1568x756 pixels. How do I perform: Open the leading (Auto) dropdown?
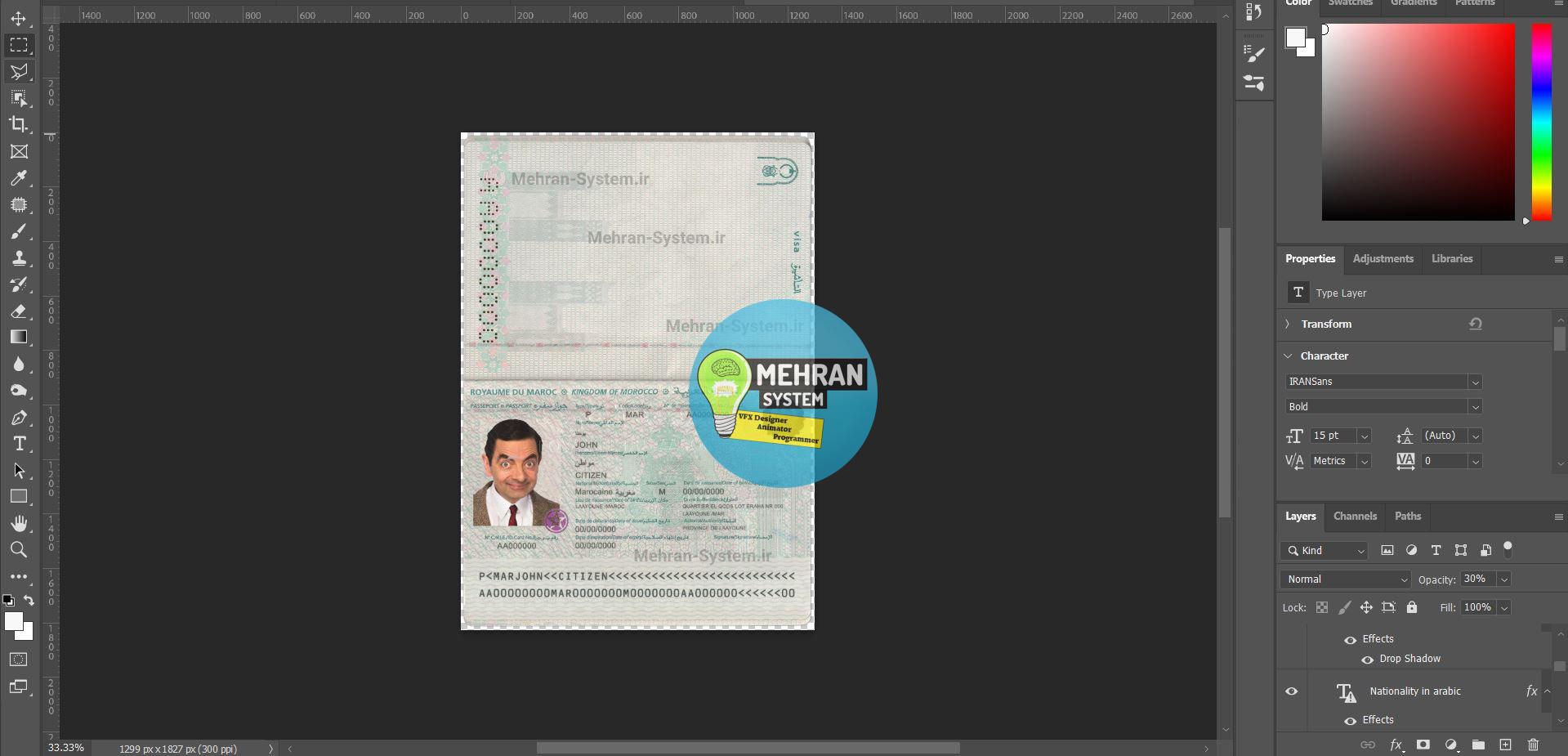[x=1476, y=436]
